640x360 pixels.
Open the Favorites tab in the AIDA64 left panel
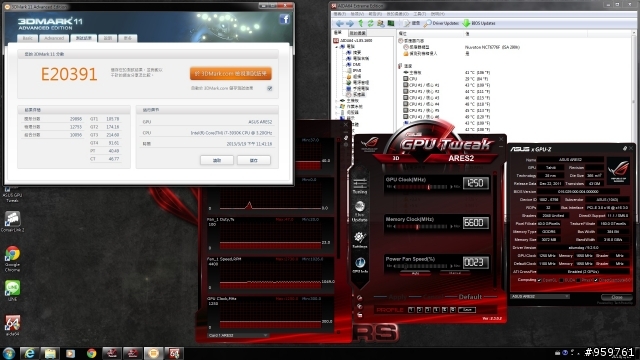(358, 33)
